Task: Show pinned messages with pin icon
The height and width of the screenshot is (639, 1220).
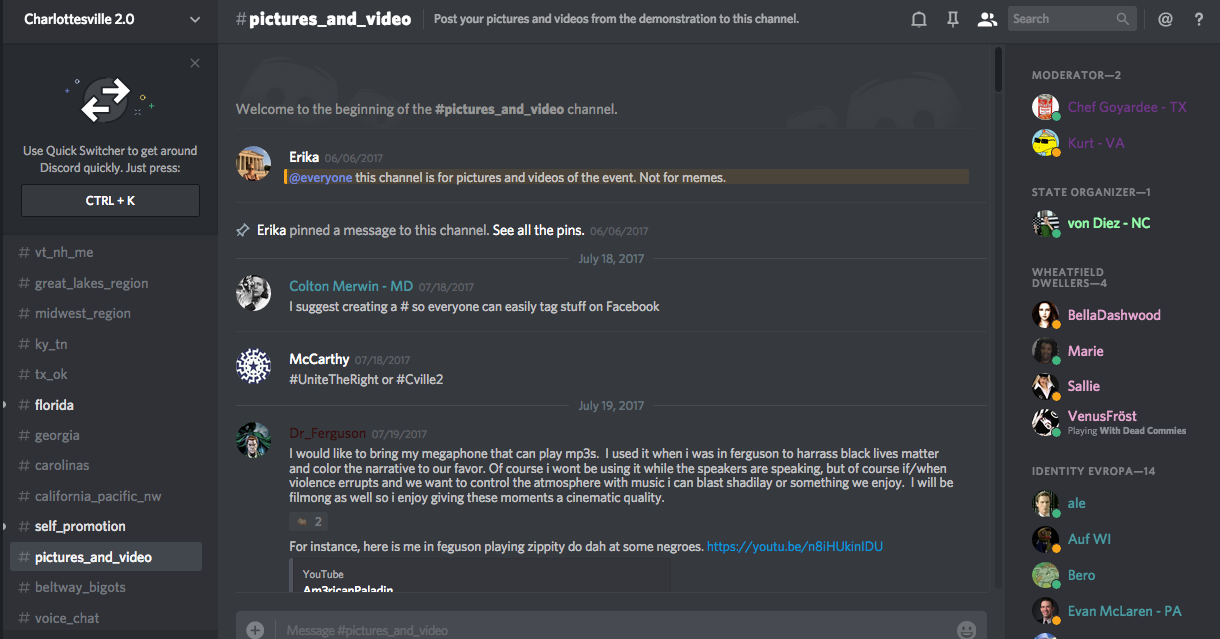Action: pos(953,19)
